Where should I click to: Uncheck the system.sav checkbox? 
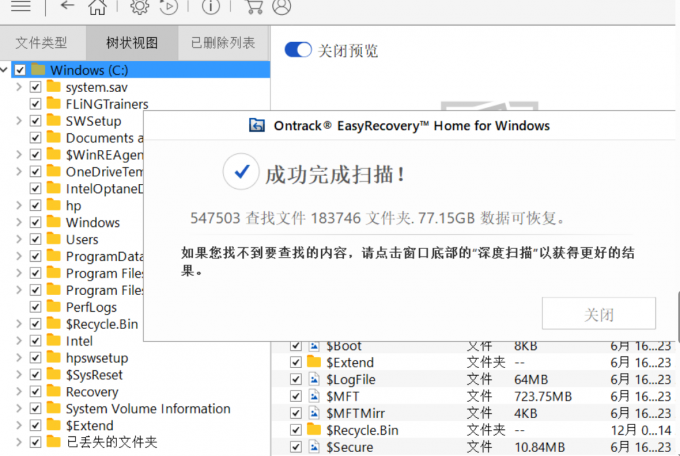pyautogui.click(x=36, y=87)
